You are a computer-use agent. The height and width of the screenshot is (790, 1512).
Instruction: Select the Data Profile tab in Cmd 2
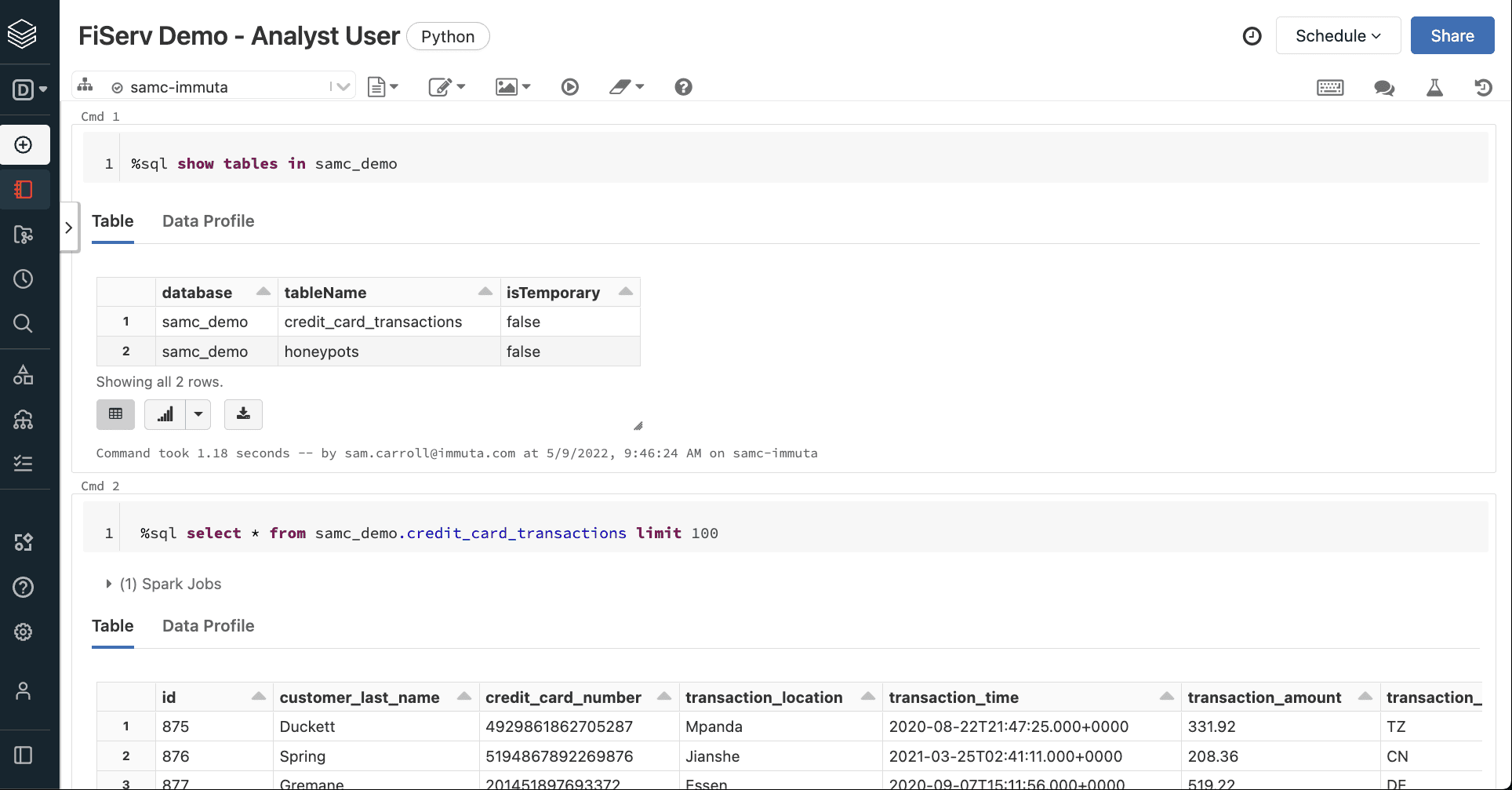click(209, 626)
